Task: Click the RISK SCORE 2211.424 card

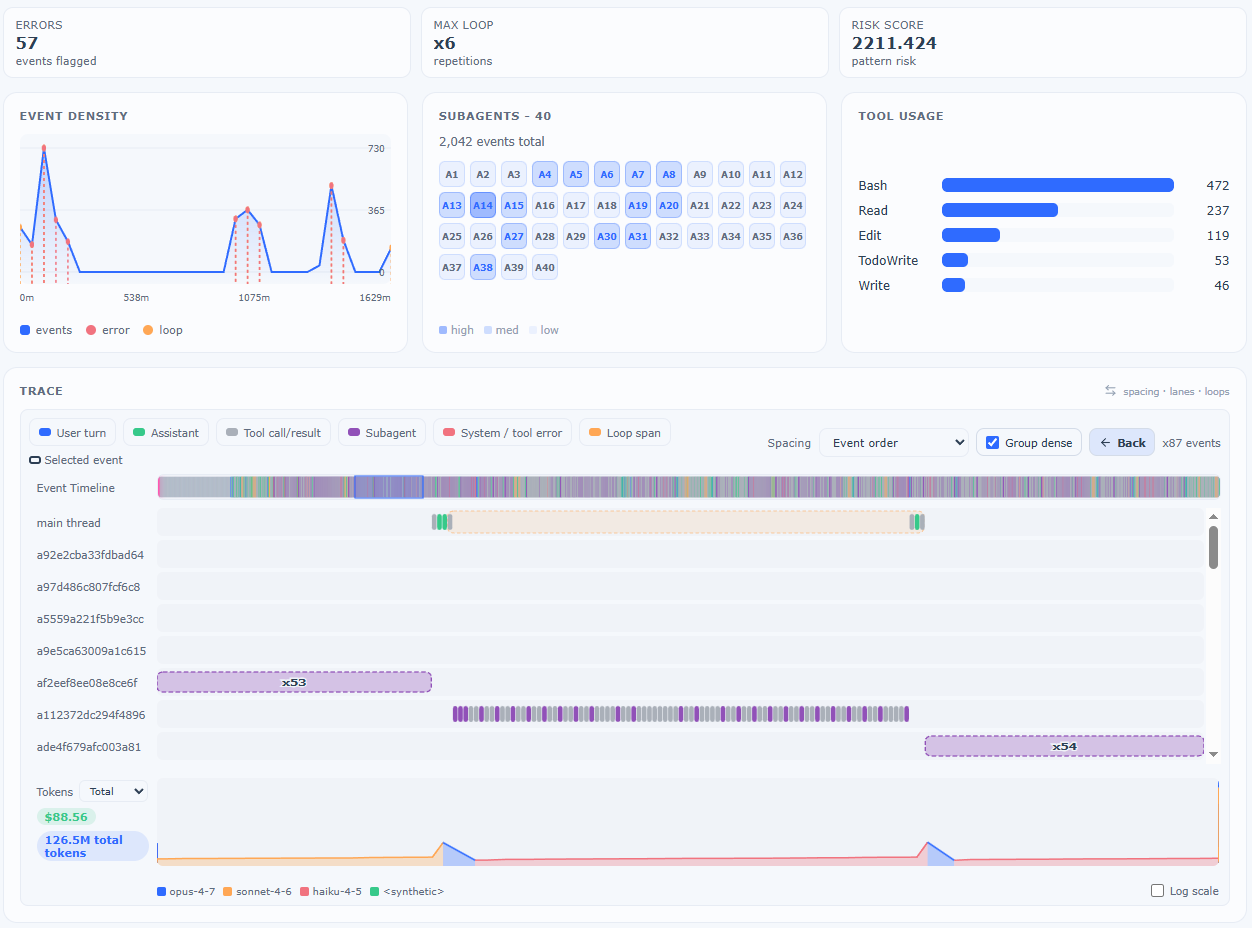Action: [x=1043, y=42]
